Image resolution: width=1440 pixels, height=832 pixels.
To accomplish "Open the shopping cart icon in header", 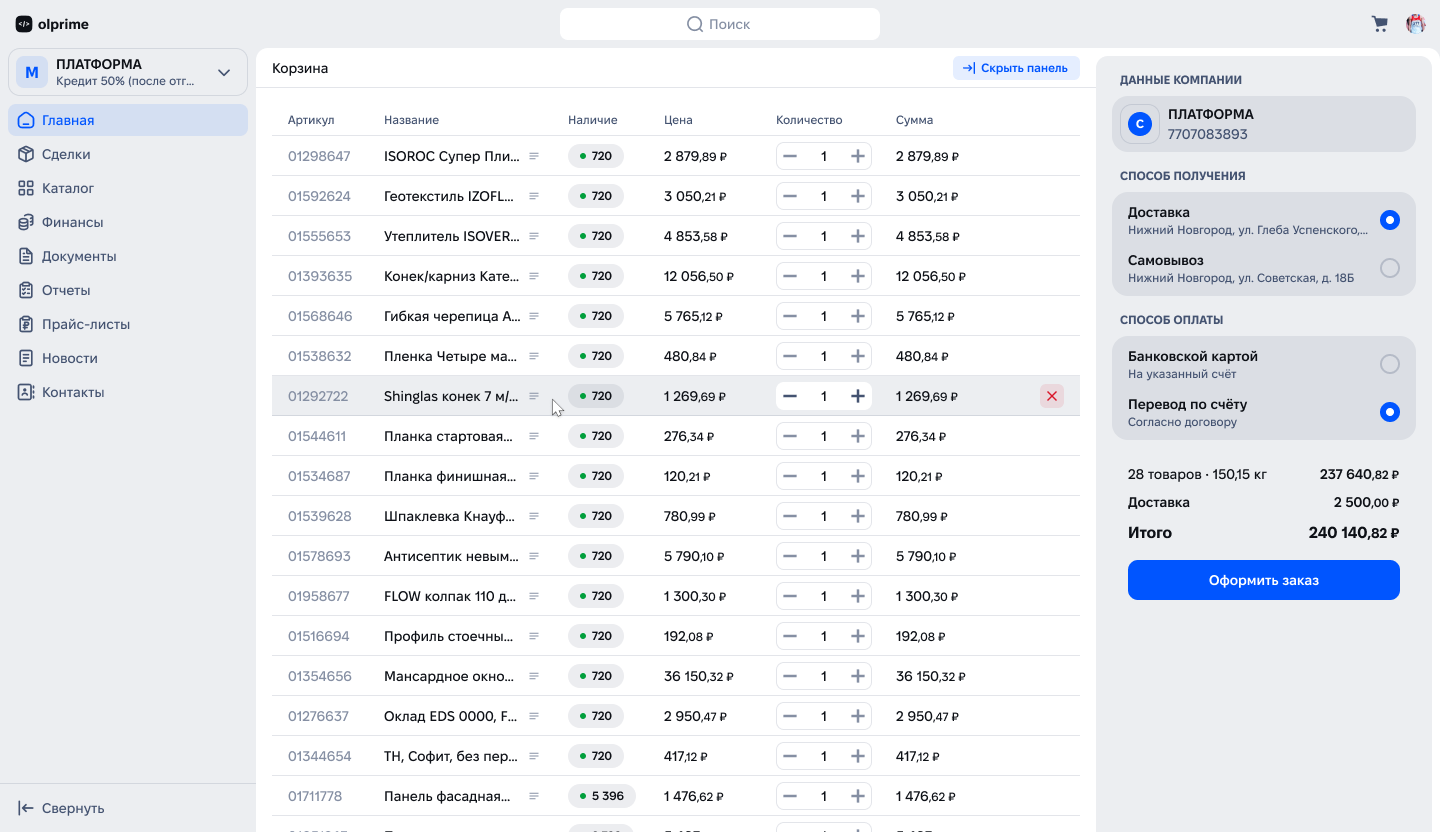I will point(1380,24).
